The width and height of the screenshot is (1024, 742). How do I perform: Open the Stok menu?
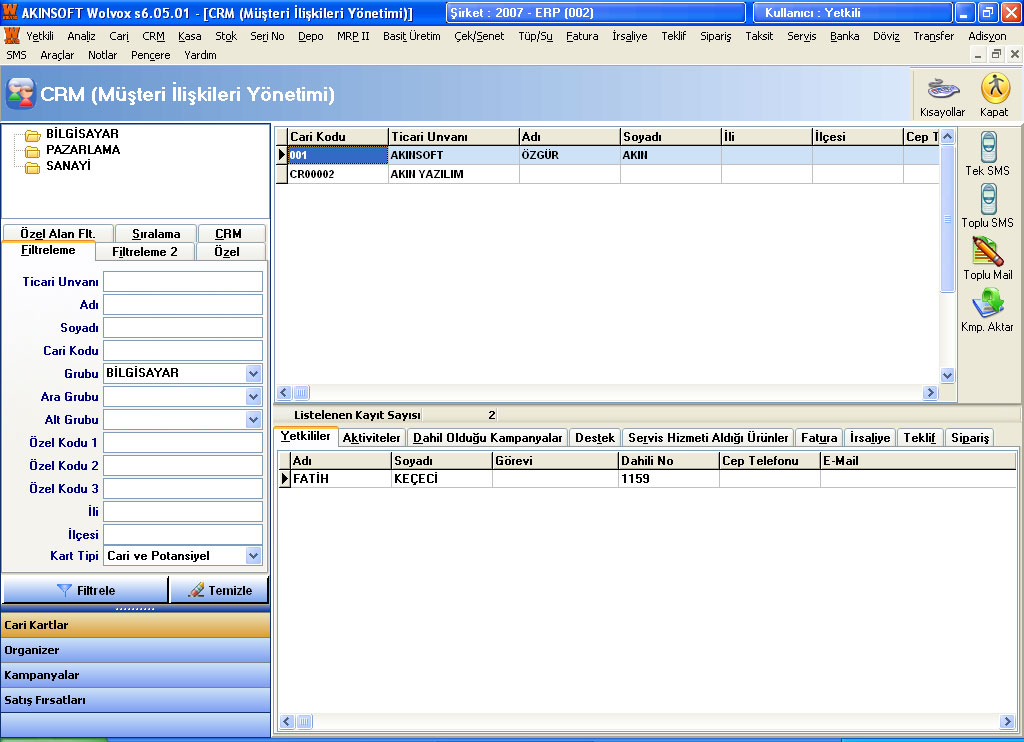point(226,36)
